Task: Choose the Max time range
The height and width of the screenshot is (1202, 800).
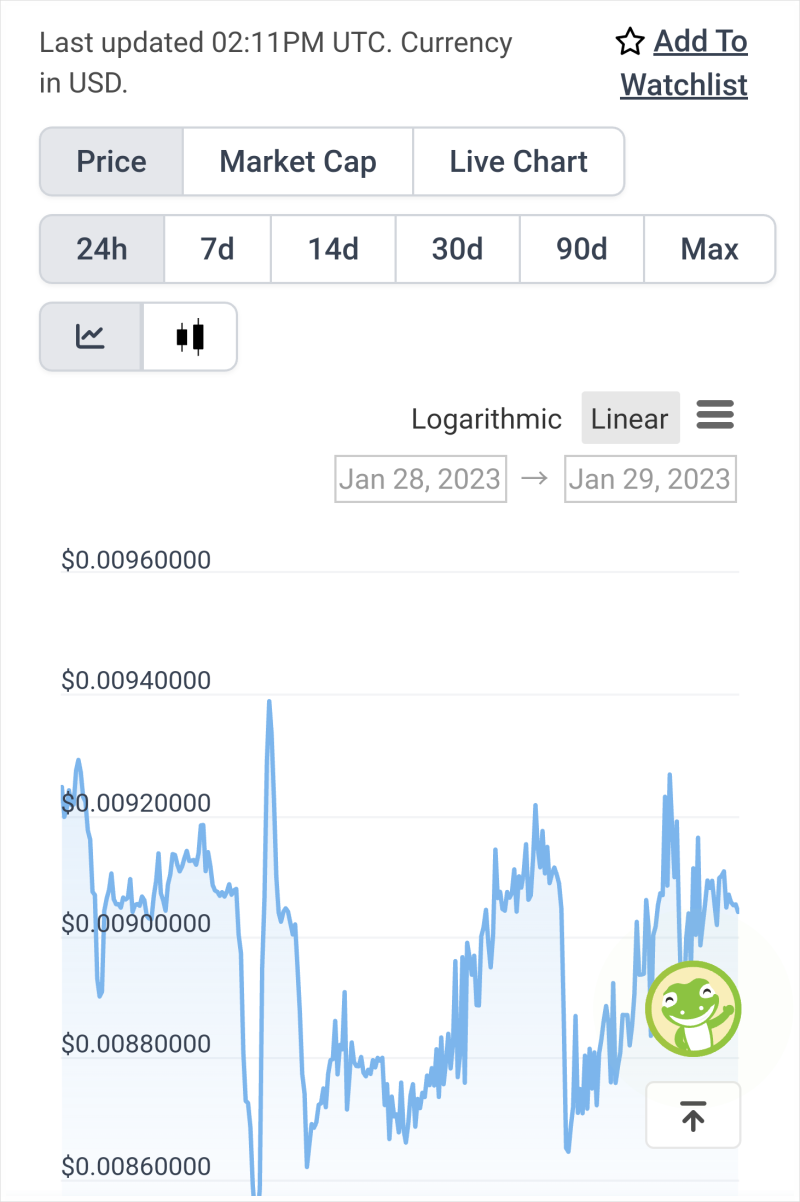Action: pos(710,249)
